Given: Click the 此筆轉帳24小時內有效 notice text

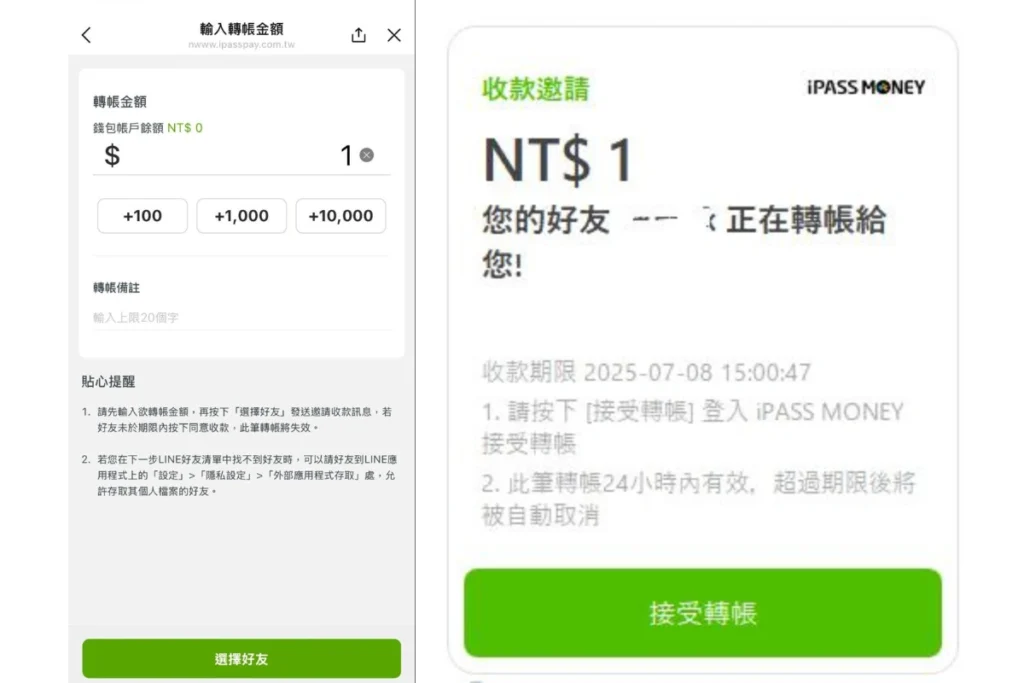Looking at the screenshot, I should (699, 499).
